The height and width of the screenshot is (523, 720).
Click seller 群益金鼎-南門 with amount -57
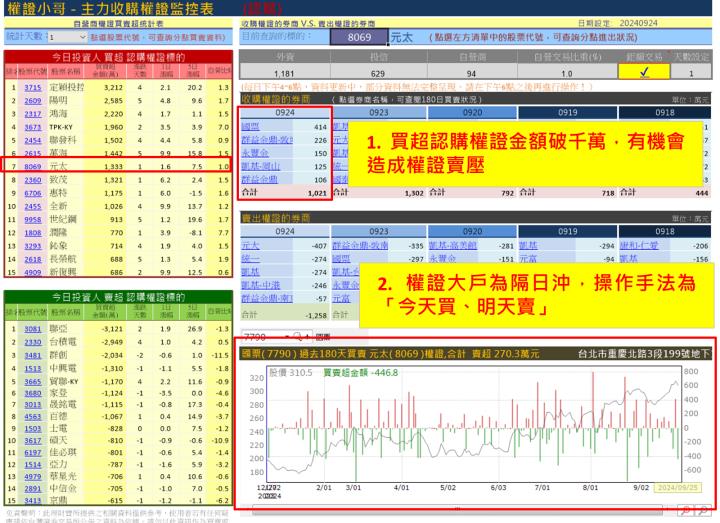click(x=267, y=299)
